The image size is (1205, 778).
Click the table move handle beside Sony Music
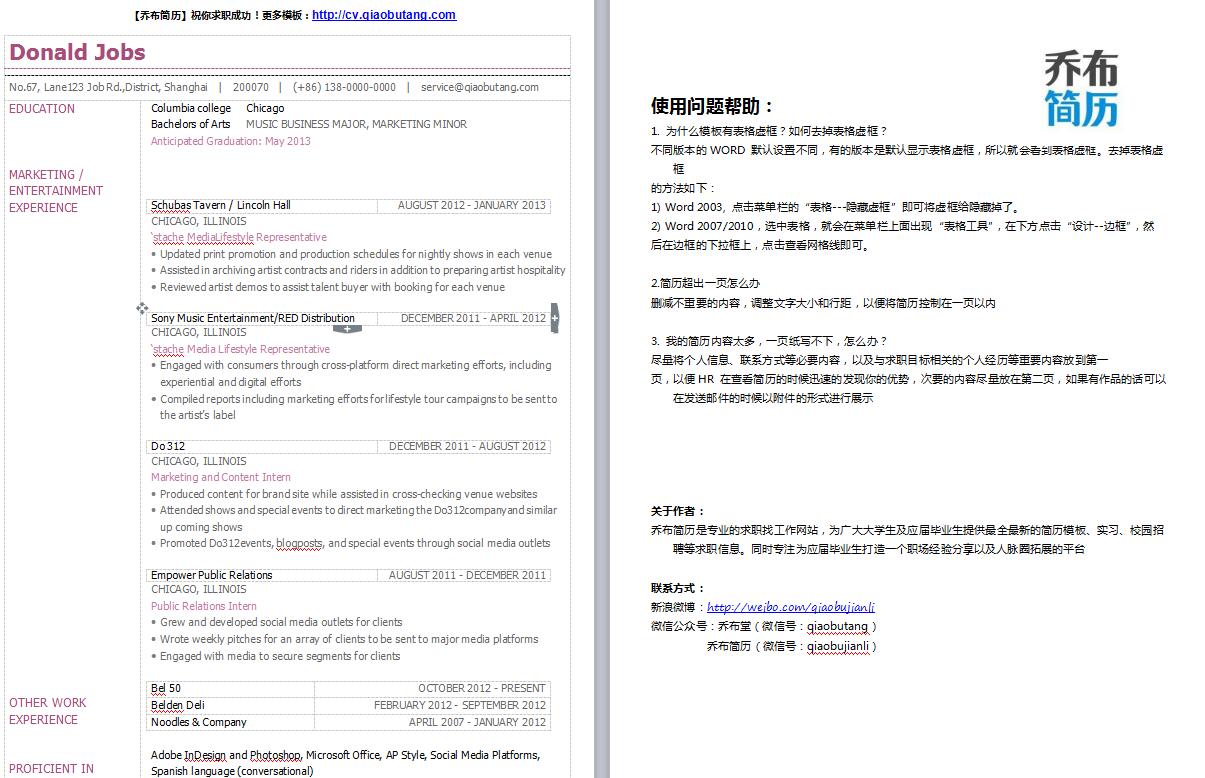(x=142, y=309)
